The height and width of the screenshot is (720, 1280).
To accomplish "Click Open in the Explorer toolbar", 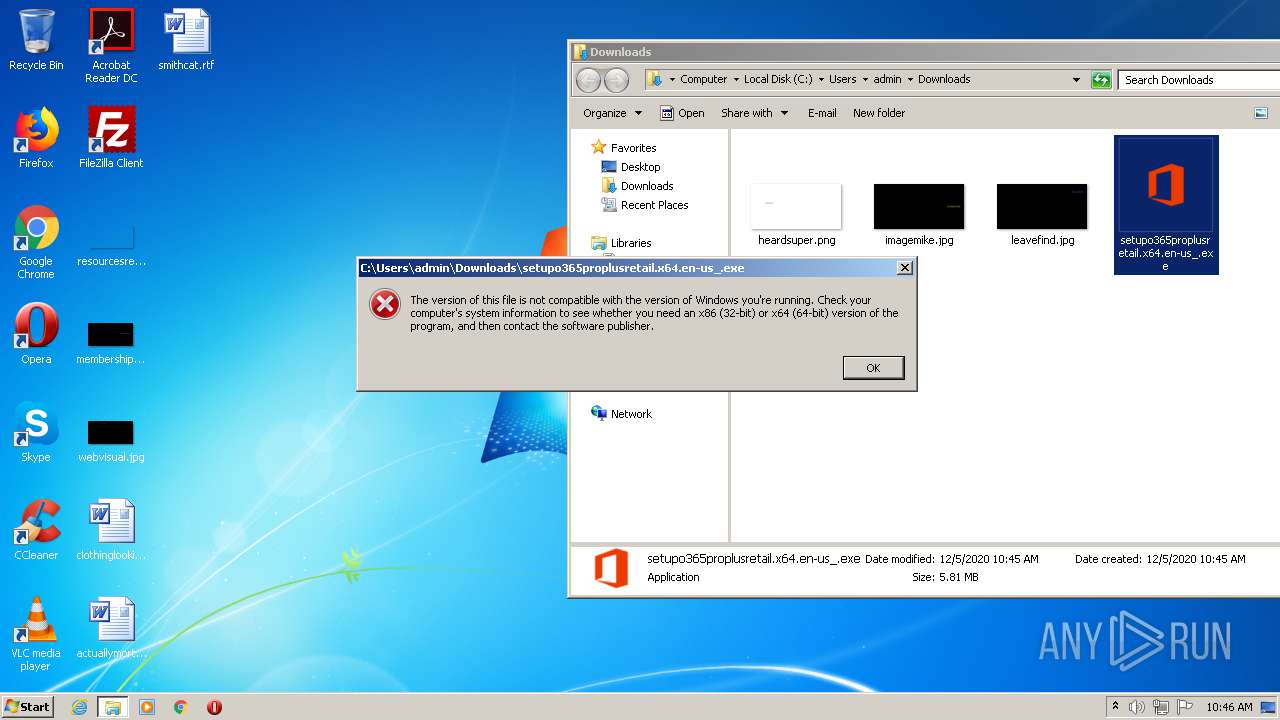I will click(682, 113).
